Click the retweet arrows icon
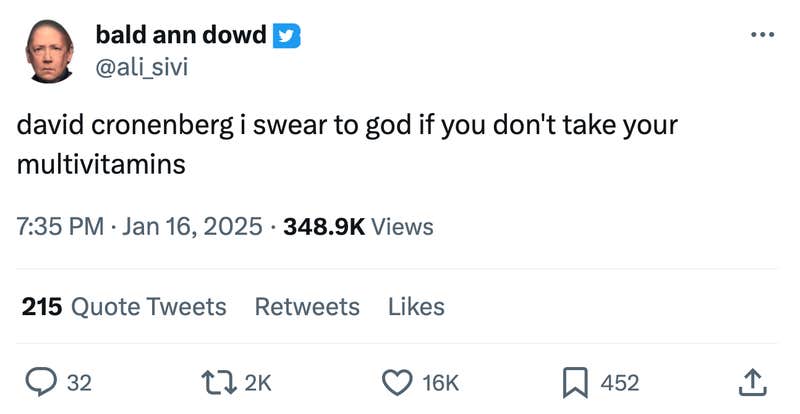800x414 pixels. click(x=217, y=381)
